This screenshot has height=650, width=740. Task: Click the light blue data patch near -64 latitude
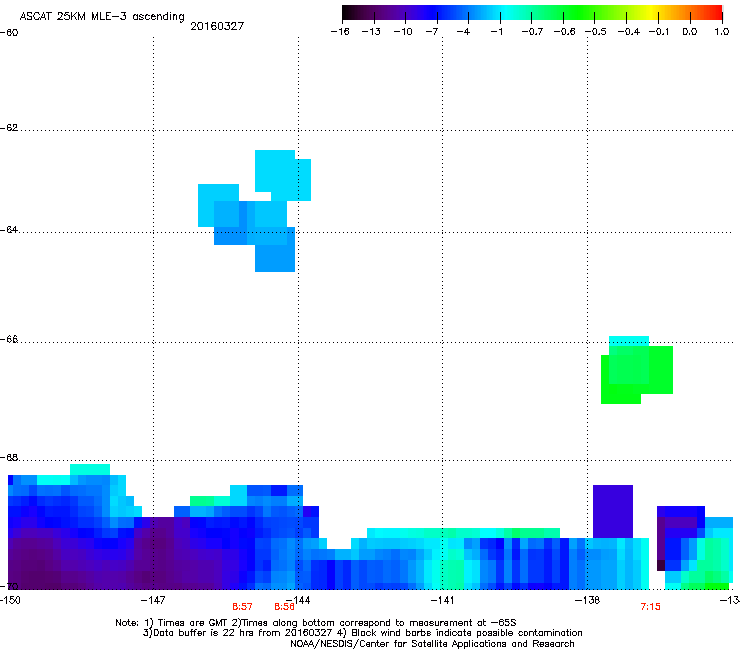click(x=254, y=211)
